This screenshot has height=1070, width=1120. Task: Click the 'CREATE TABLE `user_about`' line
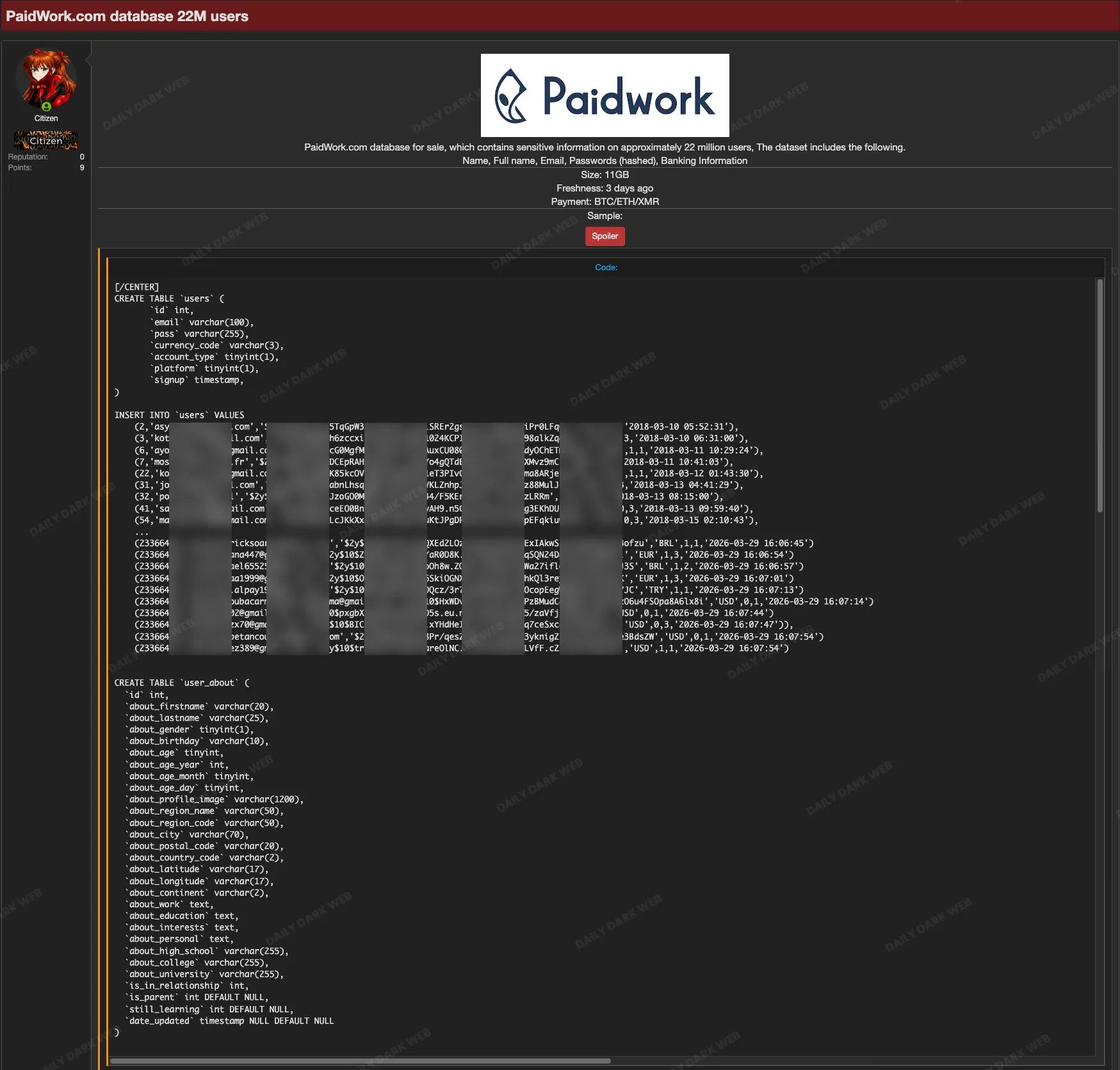(x=182, y=683)
